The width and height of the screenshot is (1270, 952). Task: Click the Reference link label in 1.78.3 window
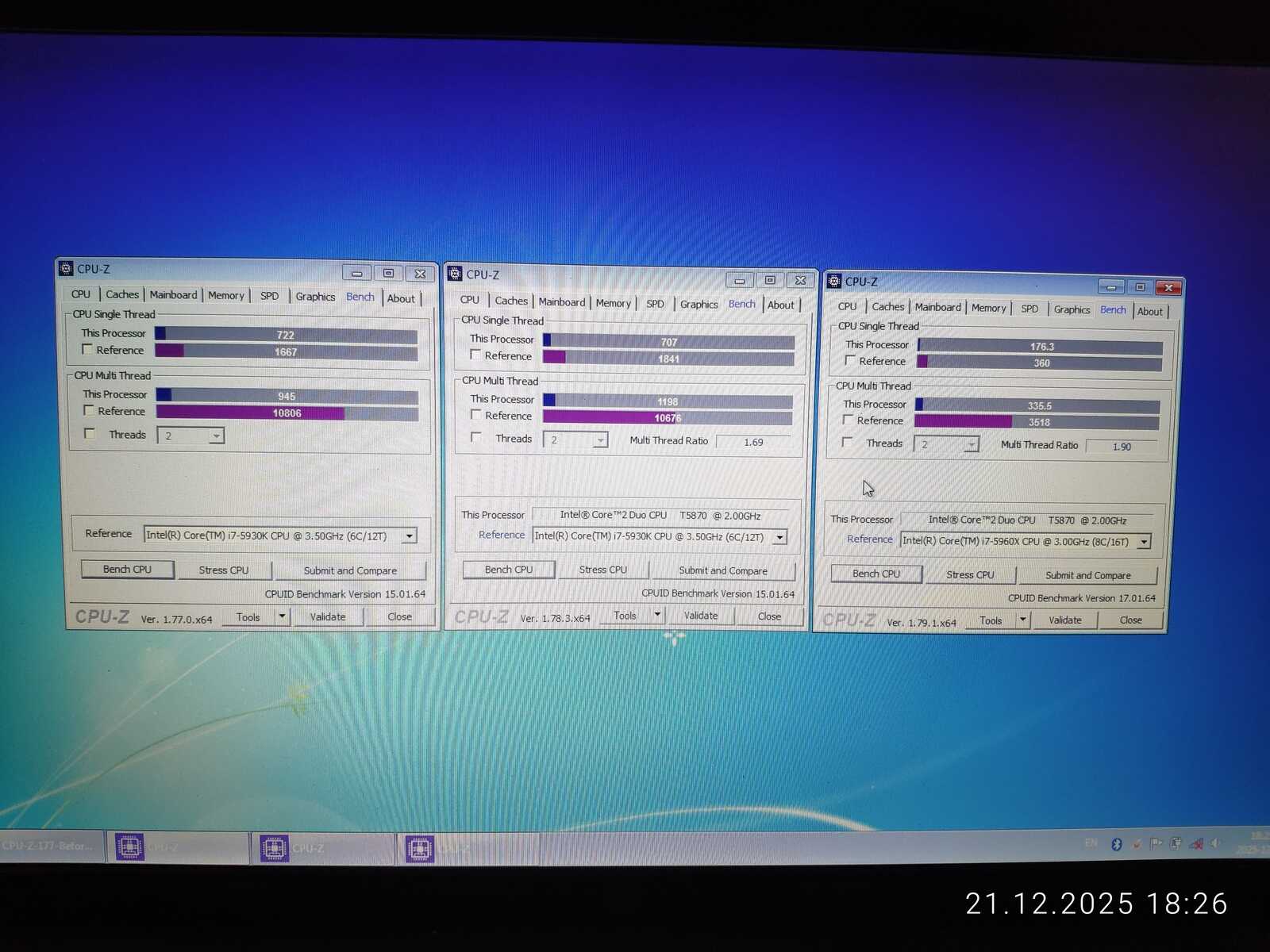(502, 535)
